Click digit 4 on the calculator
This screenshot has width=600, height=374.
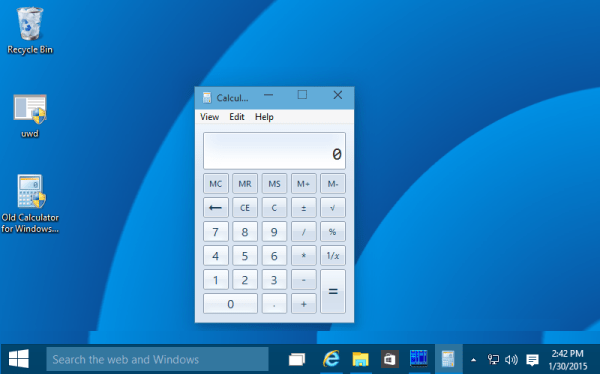pos(216,256)
